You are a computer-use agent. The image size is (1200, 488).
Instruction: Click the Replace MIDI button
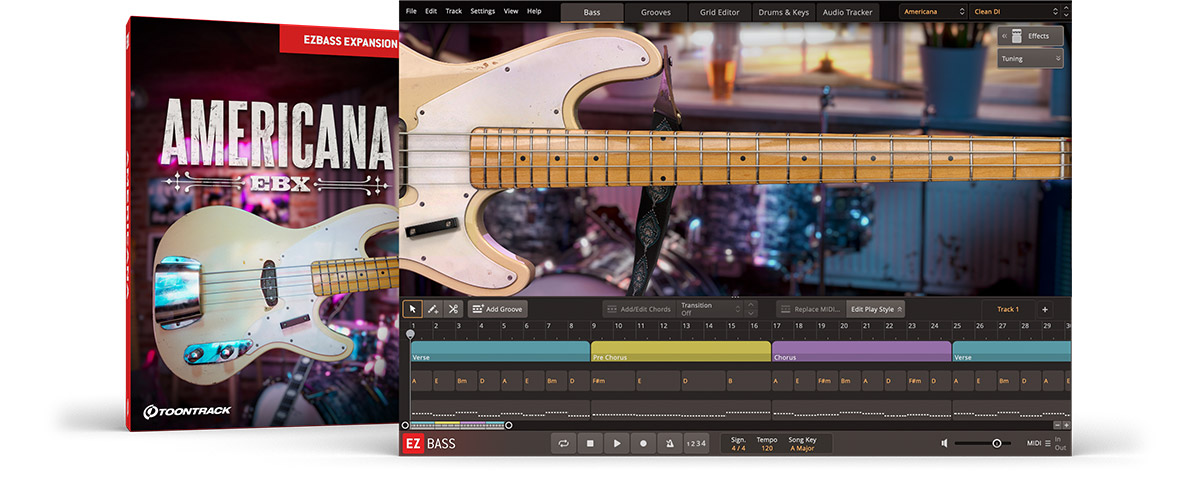(810, 309)
